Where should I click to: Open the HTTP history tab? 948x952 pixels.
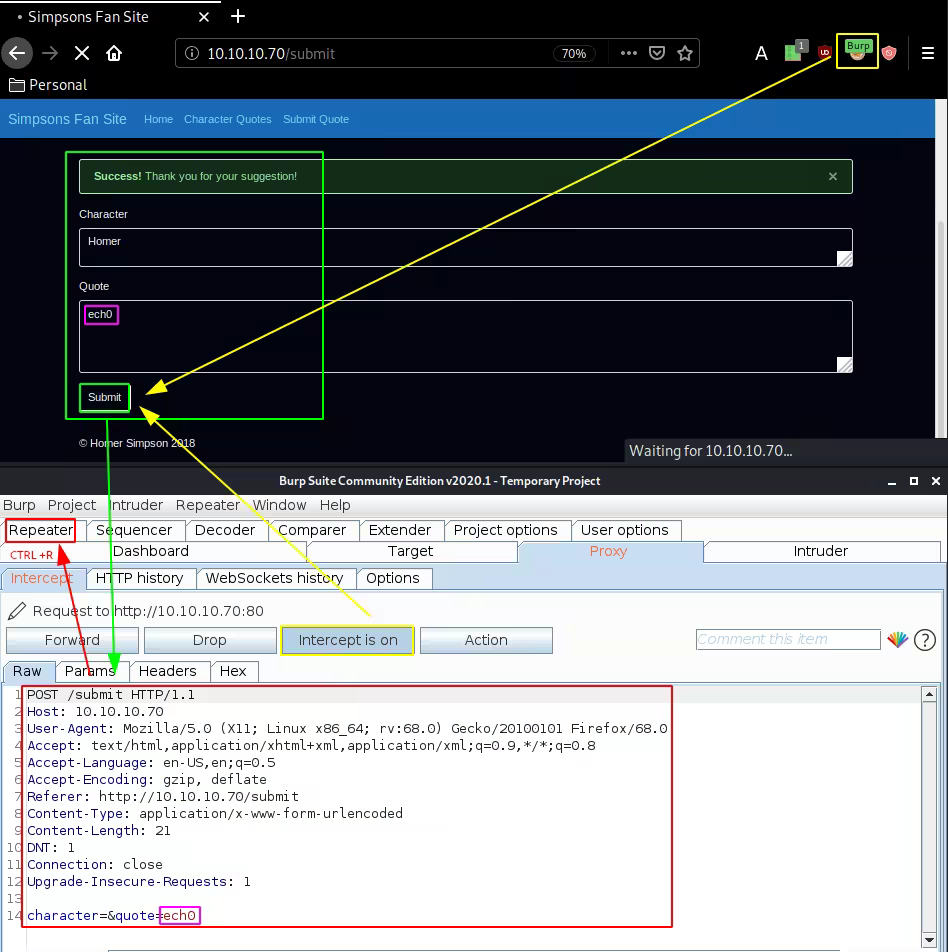pyautogui.click(x=140, y=578)
